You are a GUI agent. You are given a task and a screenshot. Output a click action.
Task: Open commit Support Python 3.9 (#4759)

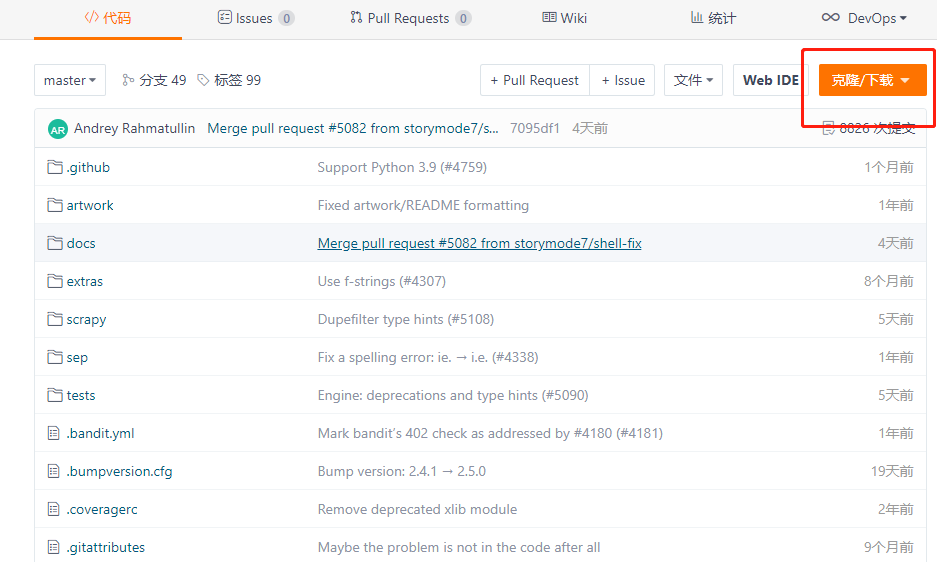click(402, 167)
